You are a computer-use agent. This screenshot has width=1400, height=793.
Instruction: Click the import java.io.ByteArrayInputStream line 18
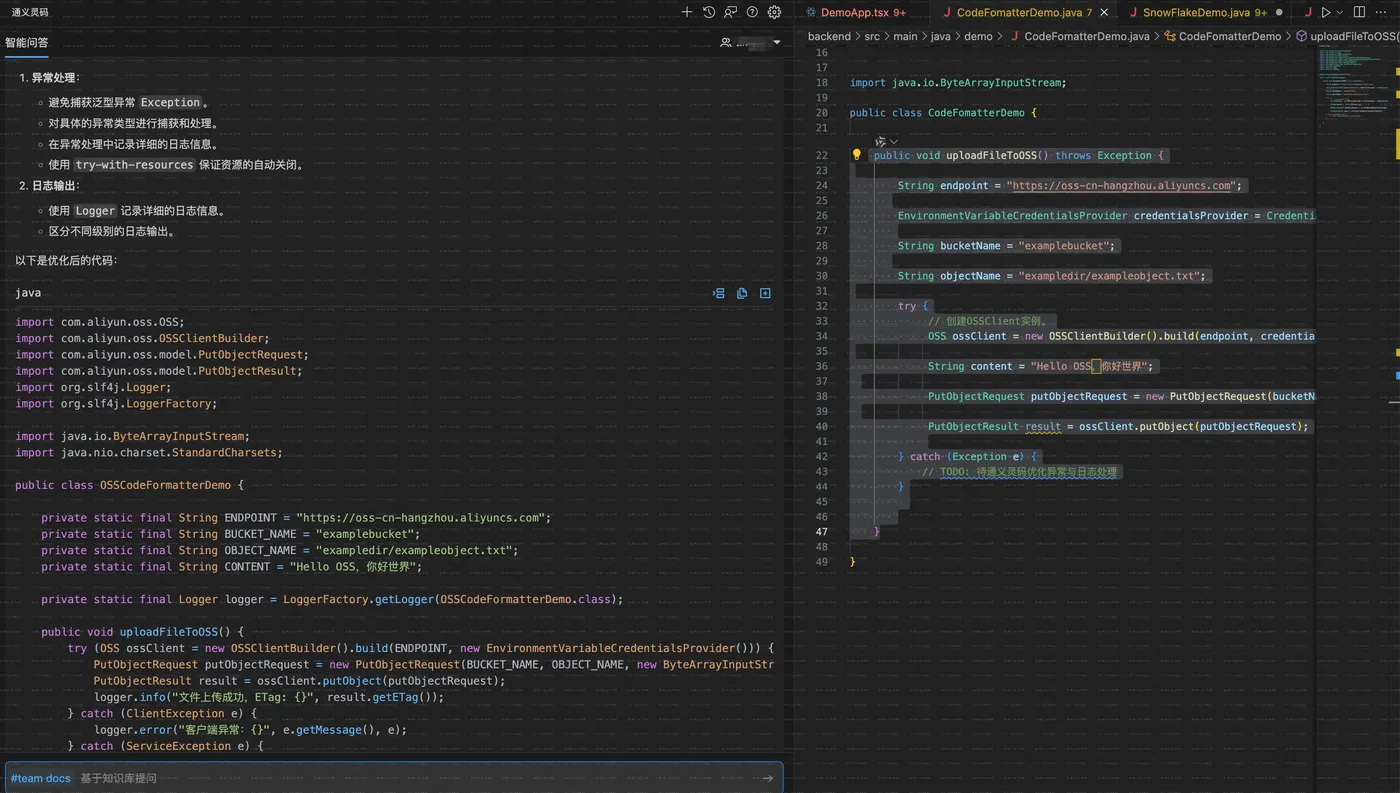tap(958, 83)
